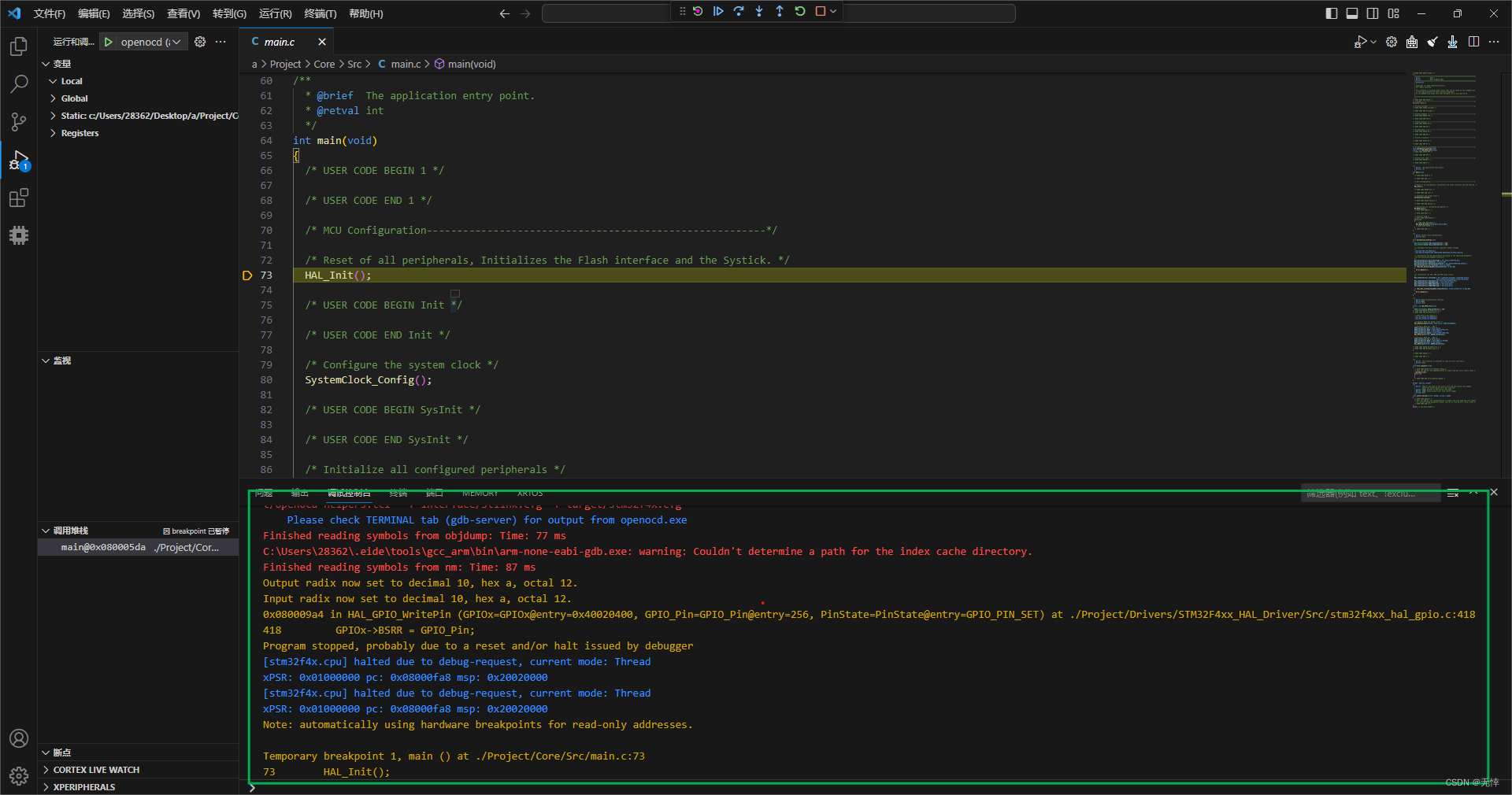This screenshot has width=1512, height=795.
Task: Toggle the bottom panel visibility
Action: tap(1352, 13)
